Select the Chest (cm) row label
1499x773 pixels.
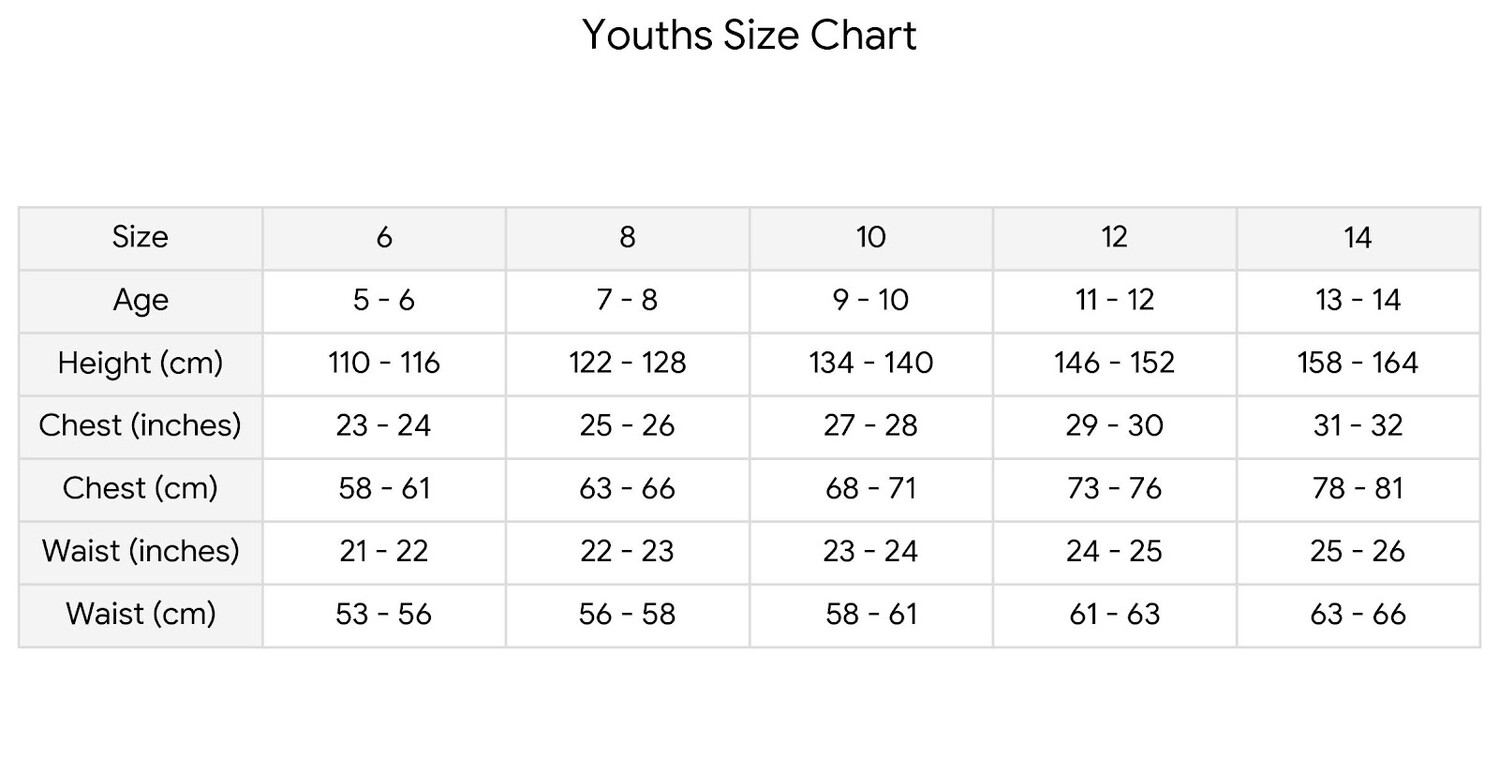[140, 488]
